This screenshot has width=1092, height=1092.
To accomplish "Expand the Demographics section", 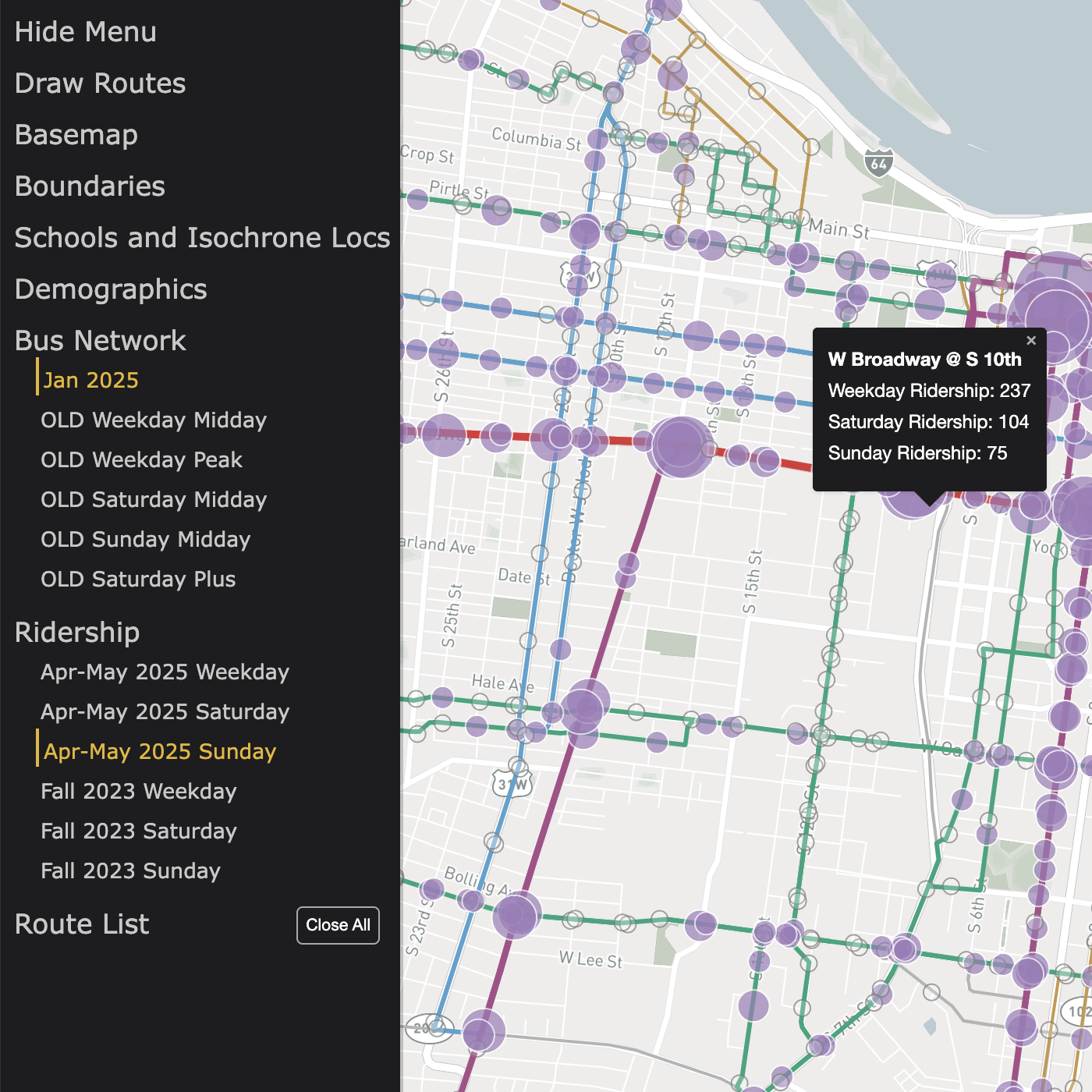I will click(x=109, y=289).
